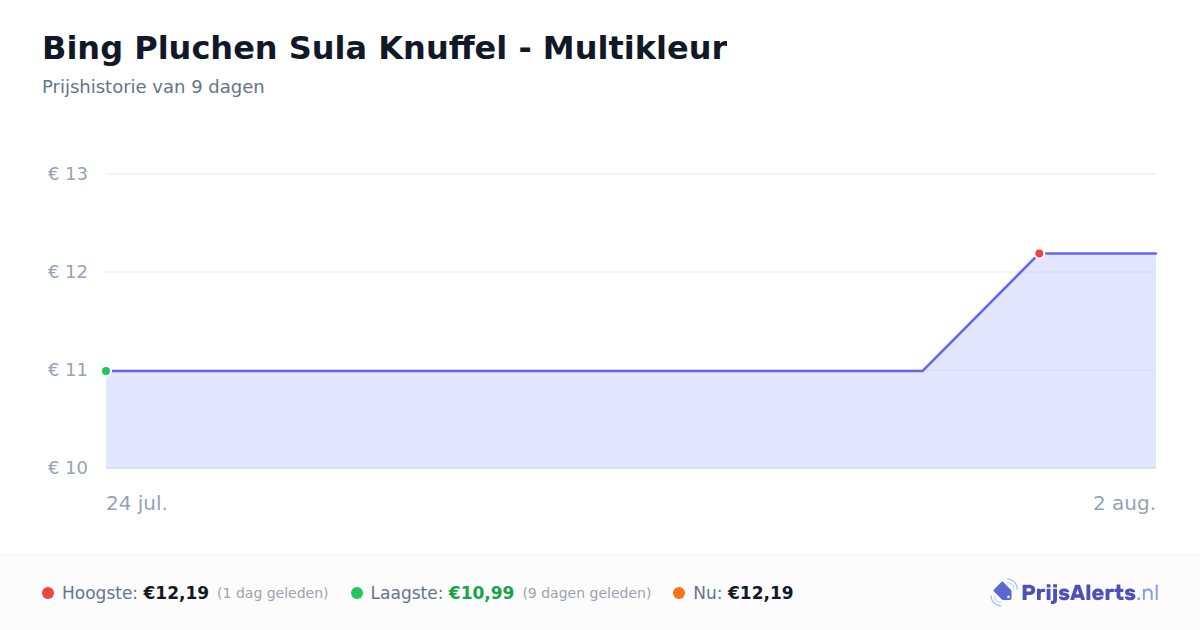Click the € 13 axis label
Screen dimensions: 1200x630
68,174
